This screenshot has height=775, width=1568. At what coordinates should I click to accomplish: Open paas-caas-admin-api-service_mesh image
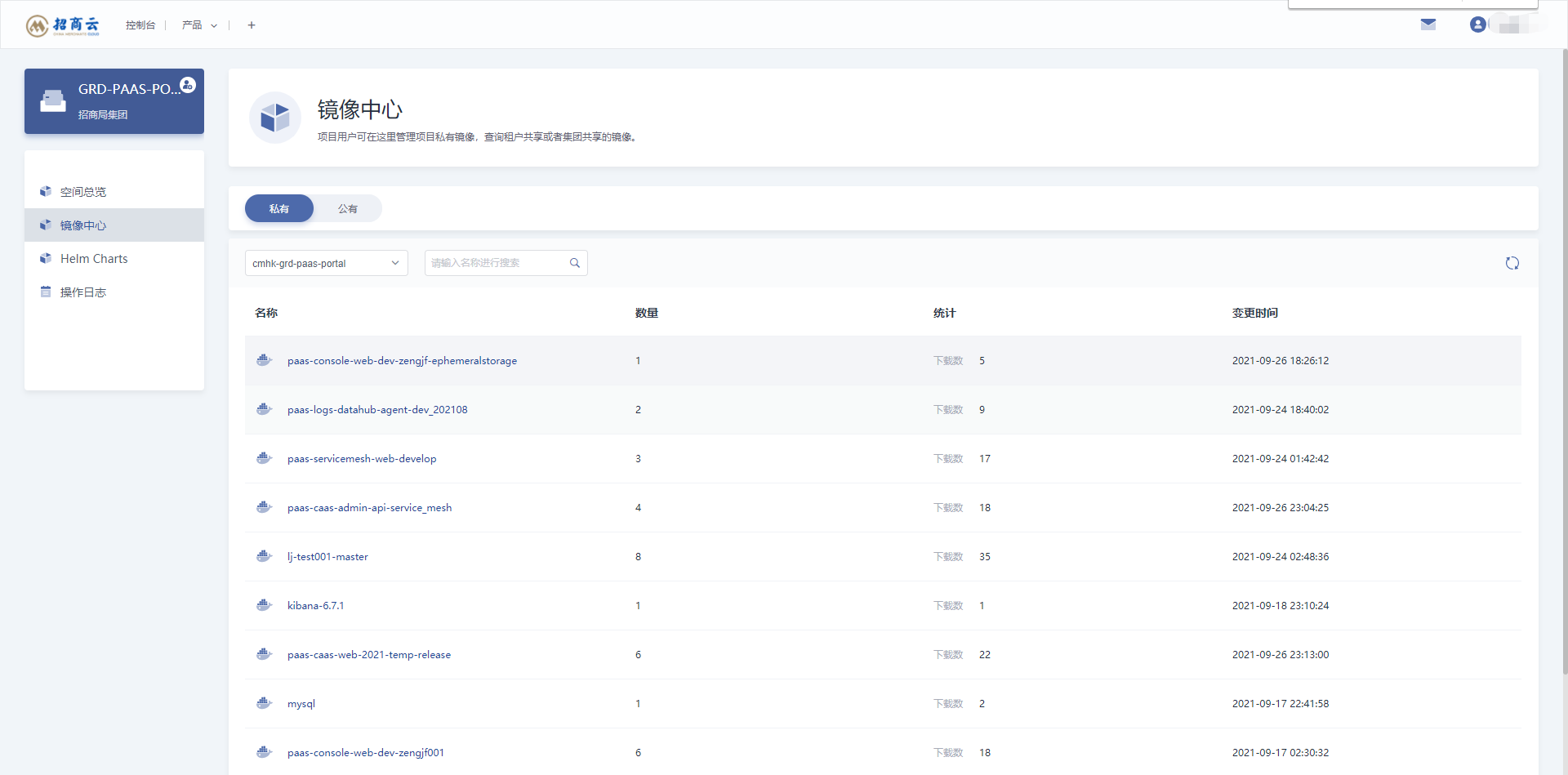click(369, 507)
